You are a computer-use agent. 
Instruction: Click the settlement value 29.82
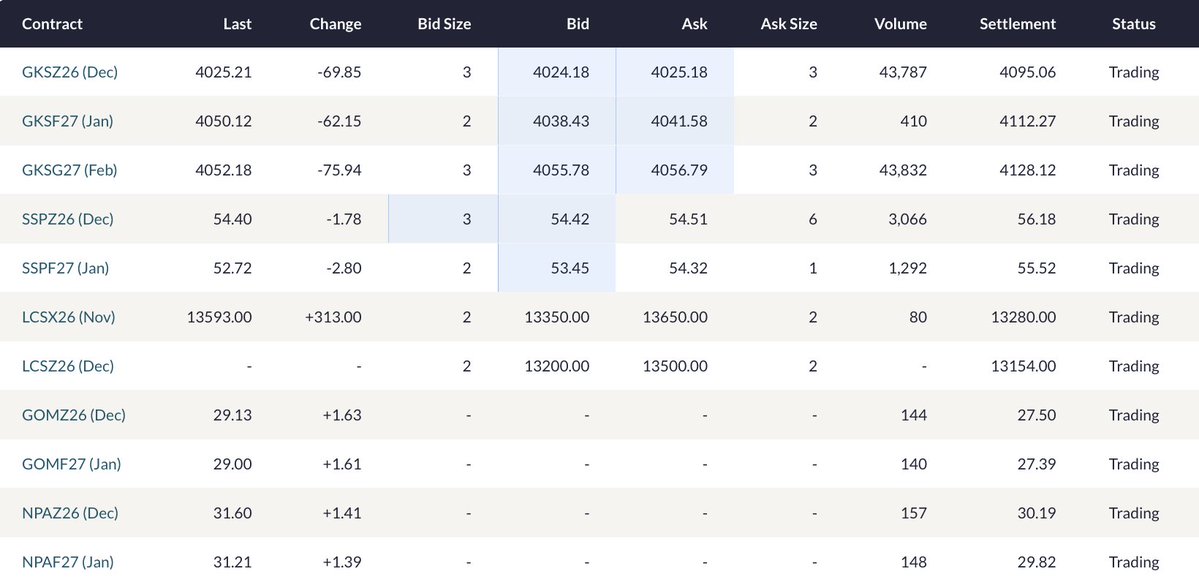click(1038, 561)
